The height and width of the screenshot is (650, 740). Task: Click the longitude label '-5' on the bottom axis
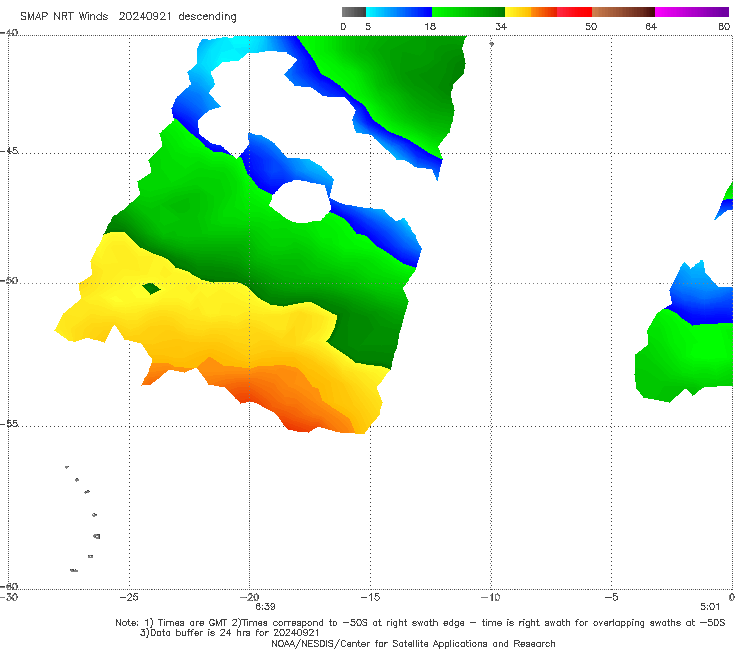tap(611, 597)
